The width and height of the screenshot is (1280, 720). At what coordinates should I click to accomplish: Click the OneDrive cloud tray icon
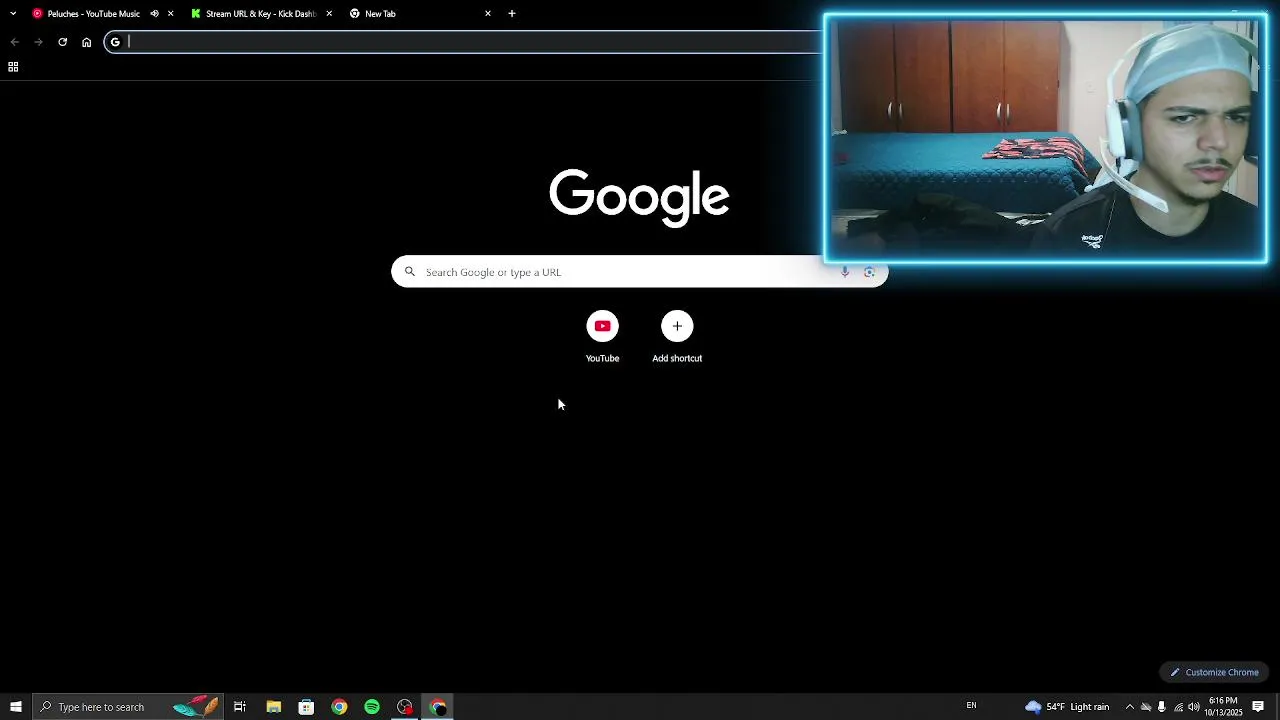1146,707
